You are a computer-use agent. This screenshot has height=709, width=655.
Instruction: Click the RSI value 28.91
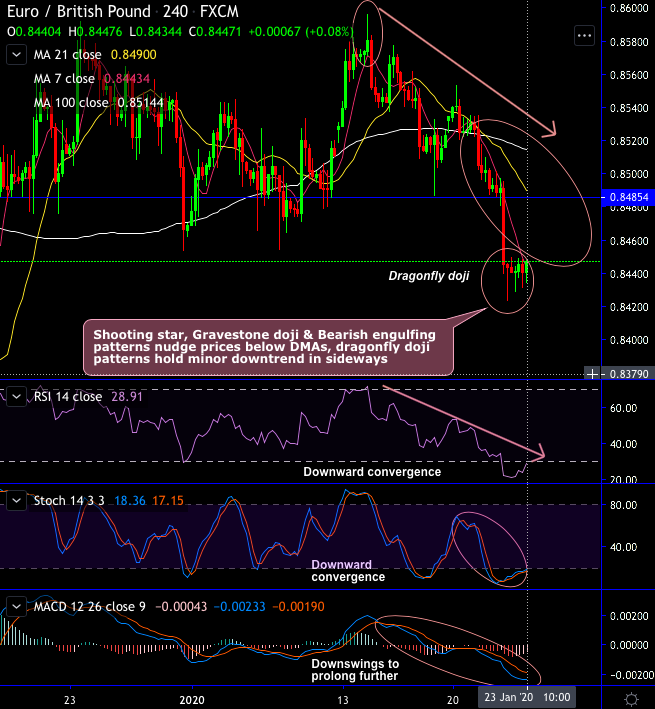pyautogui.click(x=127, y=397)
